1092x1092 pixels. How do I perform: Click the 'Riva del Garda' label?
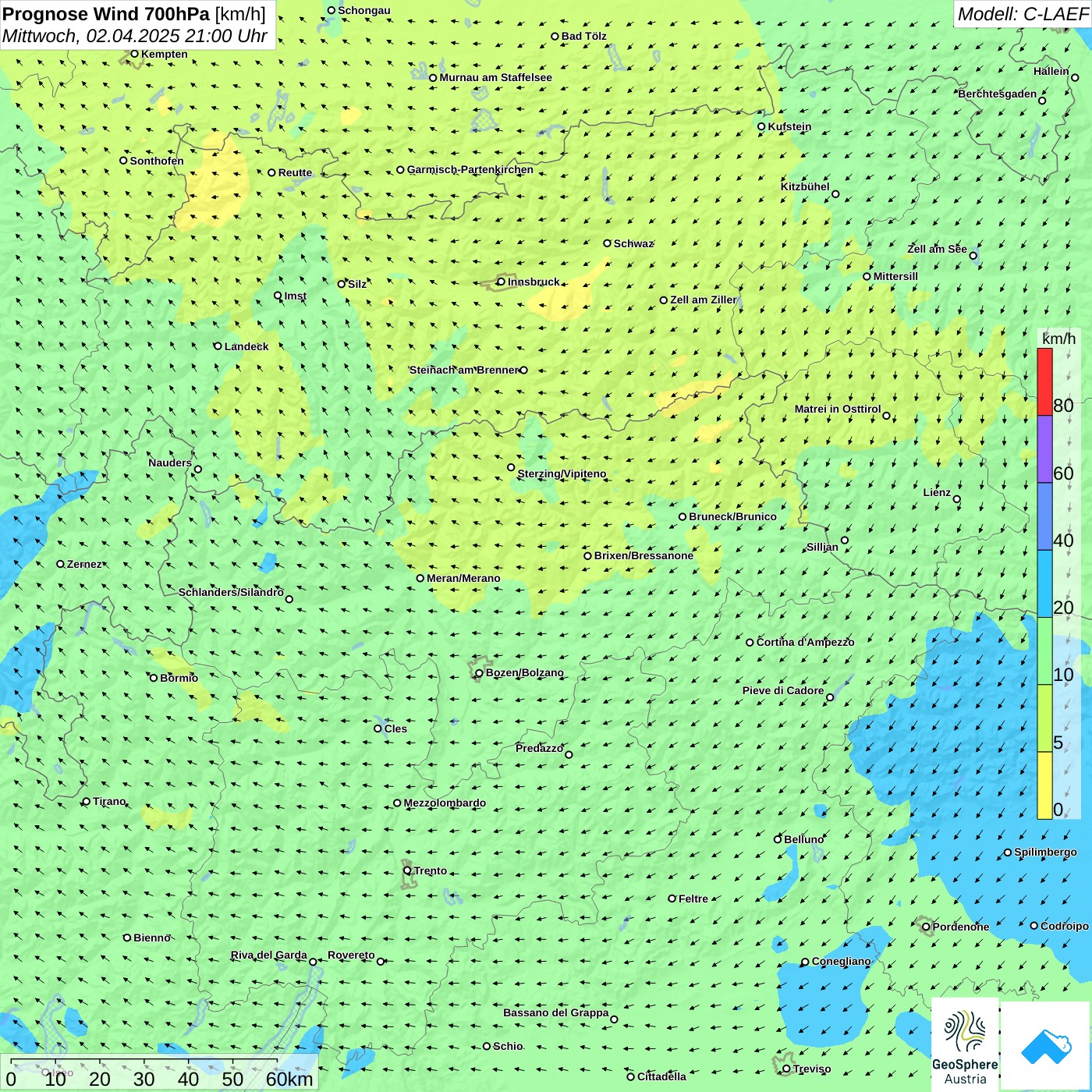tap(269, 955)
